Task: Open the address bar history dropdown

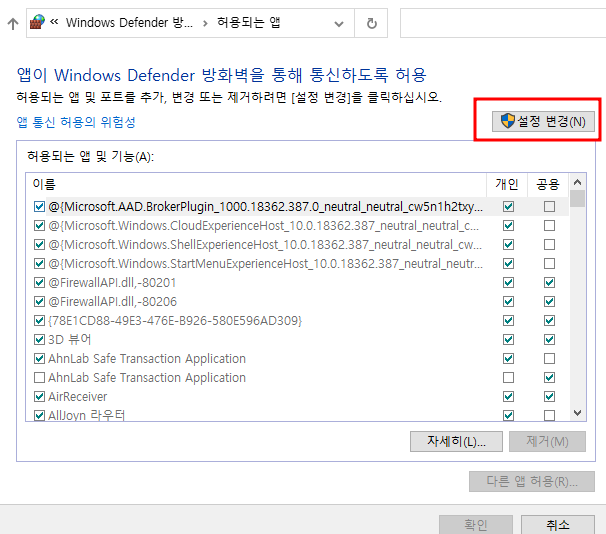Action: [339, 24]
